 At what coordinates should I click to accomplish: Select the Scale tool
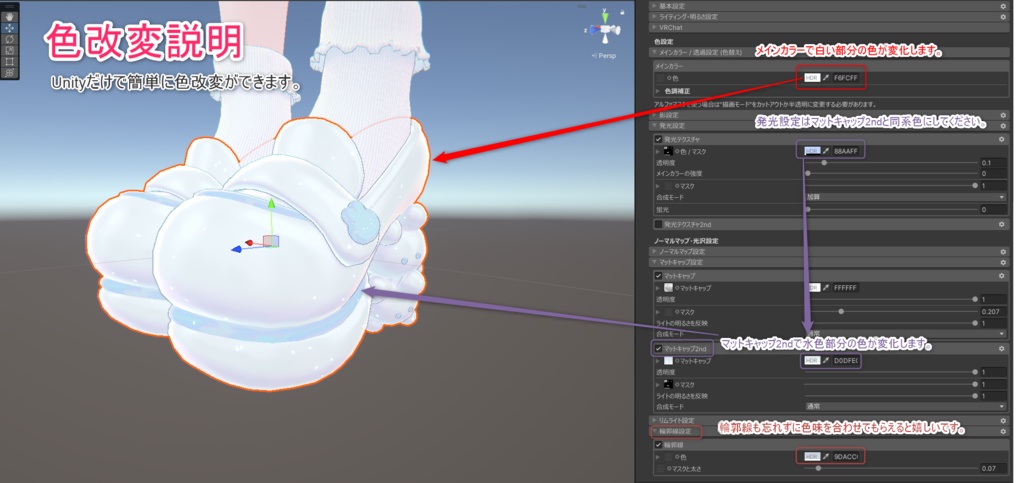(10, 50)
